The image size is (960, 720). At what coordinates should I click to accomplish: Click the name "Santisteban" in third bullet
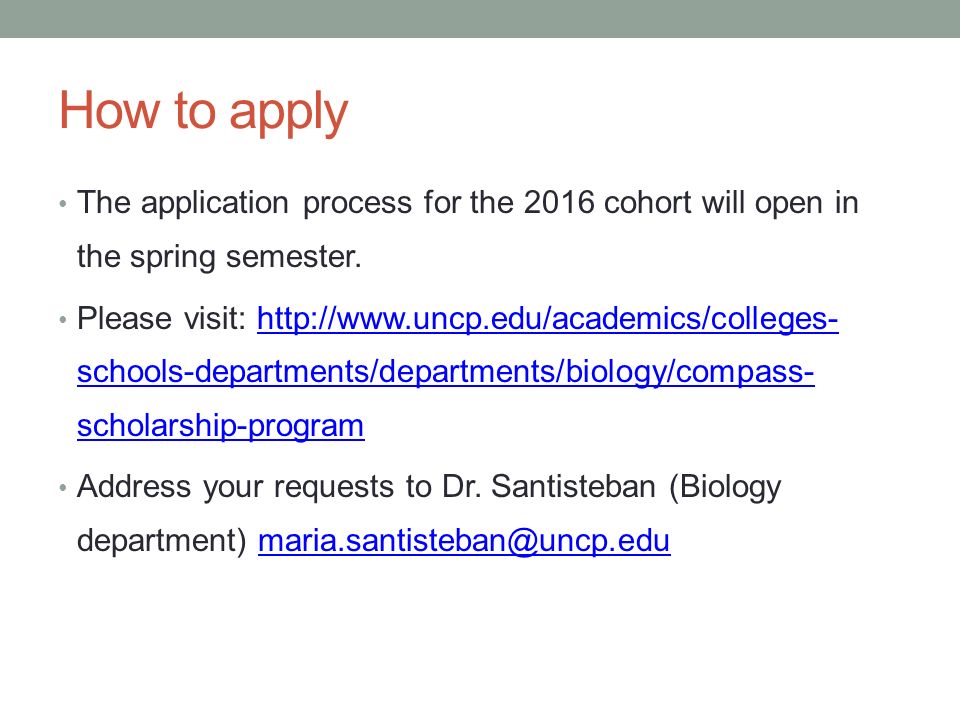573,487
